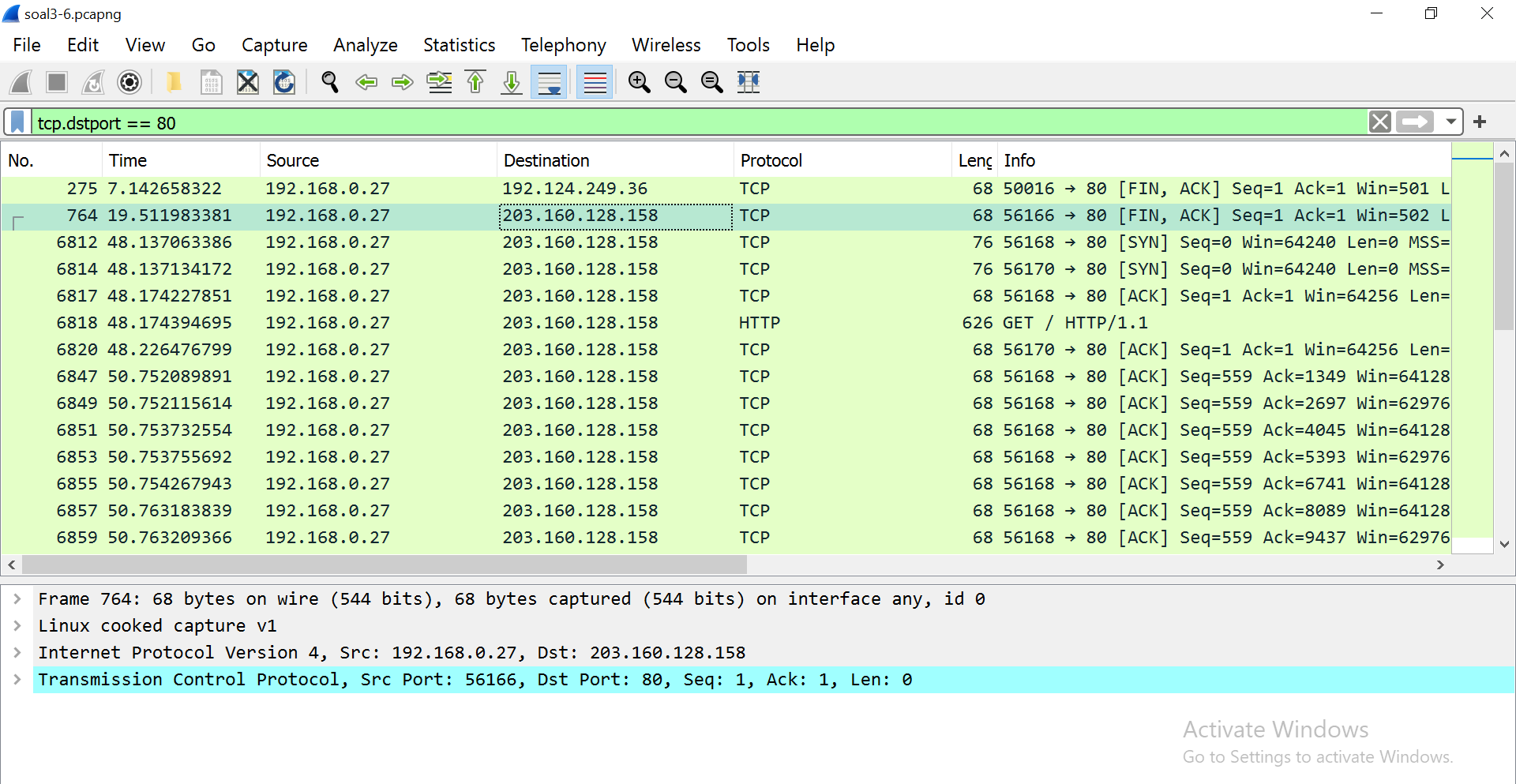Find a packet with the magnifier icon
Screen dimensions: 1516x784
coord(330,82)
